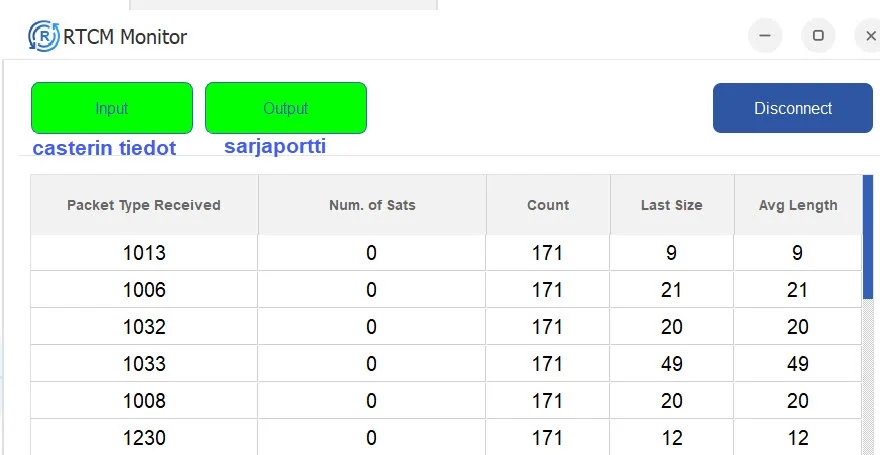Select packet type 1230 cell
This screenshot has height=455, width=880.
click(x=144, y=437)
